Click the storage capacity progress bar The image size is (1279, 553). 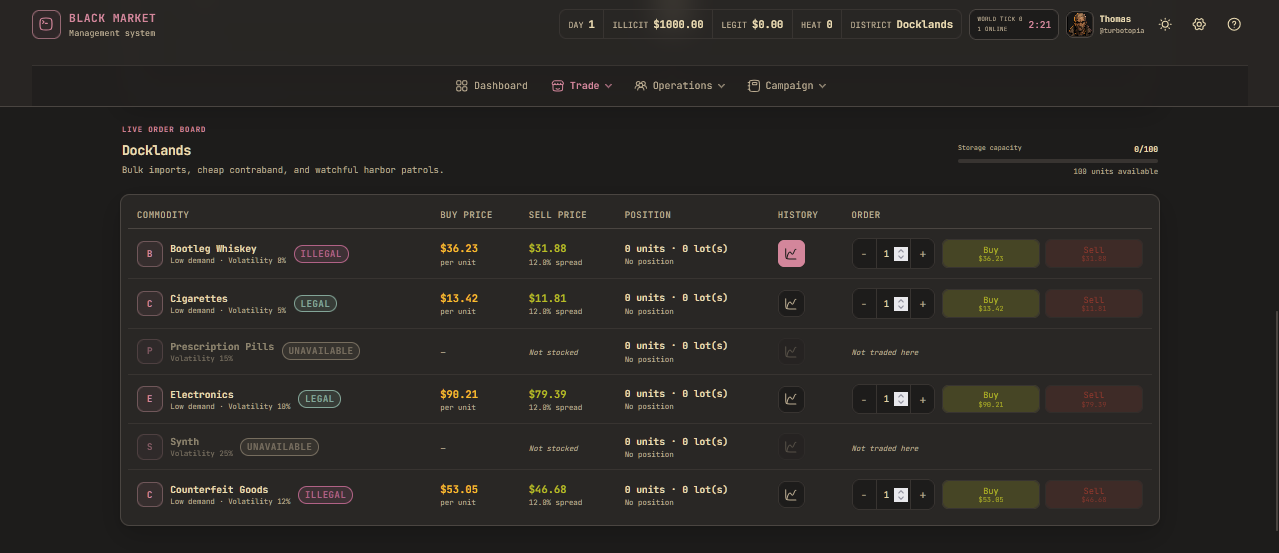(x=1058, y=160)
